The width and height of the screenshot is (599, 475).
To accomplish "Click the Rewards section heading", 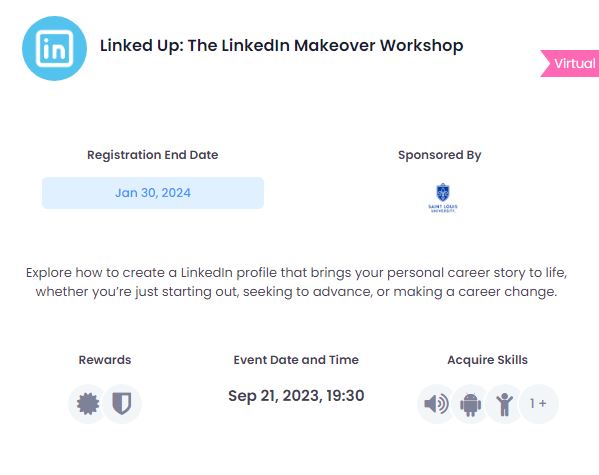I will click(105, 360).
